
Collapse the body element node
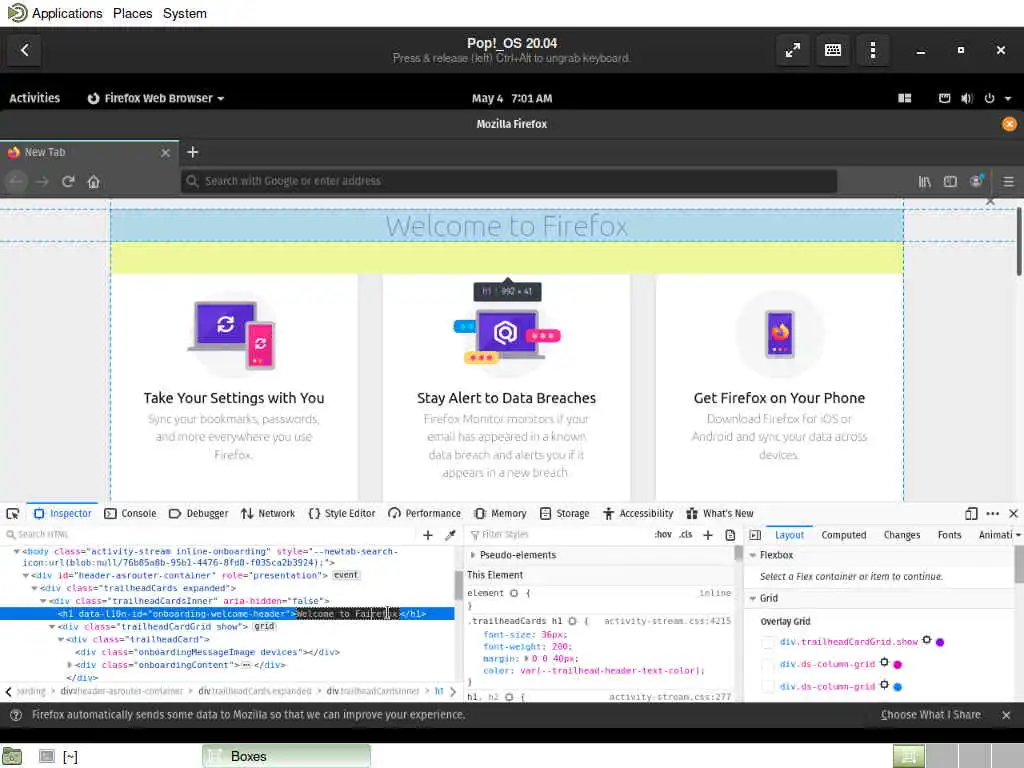16,551
